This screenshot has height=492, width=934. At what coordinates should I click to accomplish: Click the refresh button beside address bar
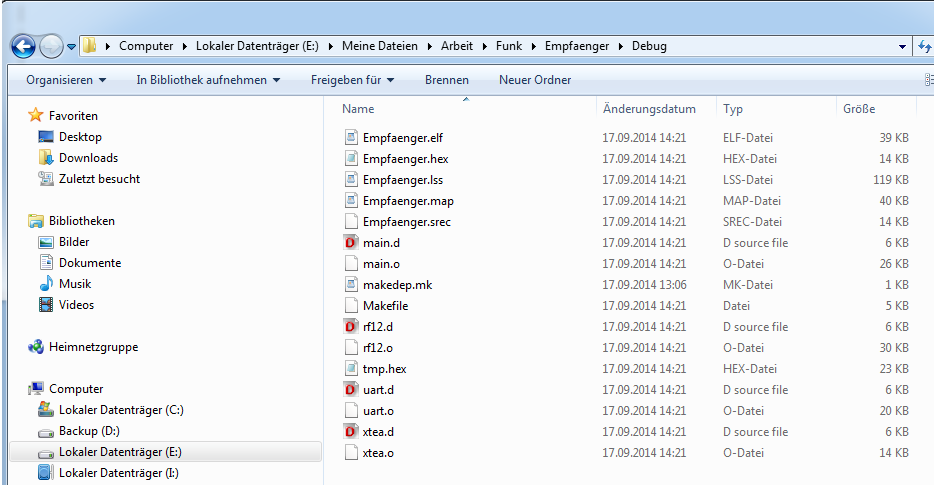[925, 46]
